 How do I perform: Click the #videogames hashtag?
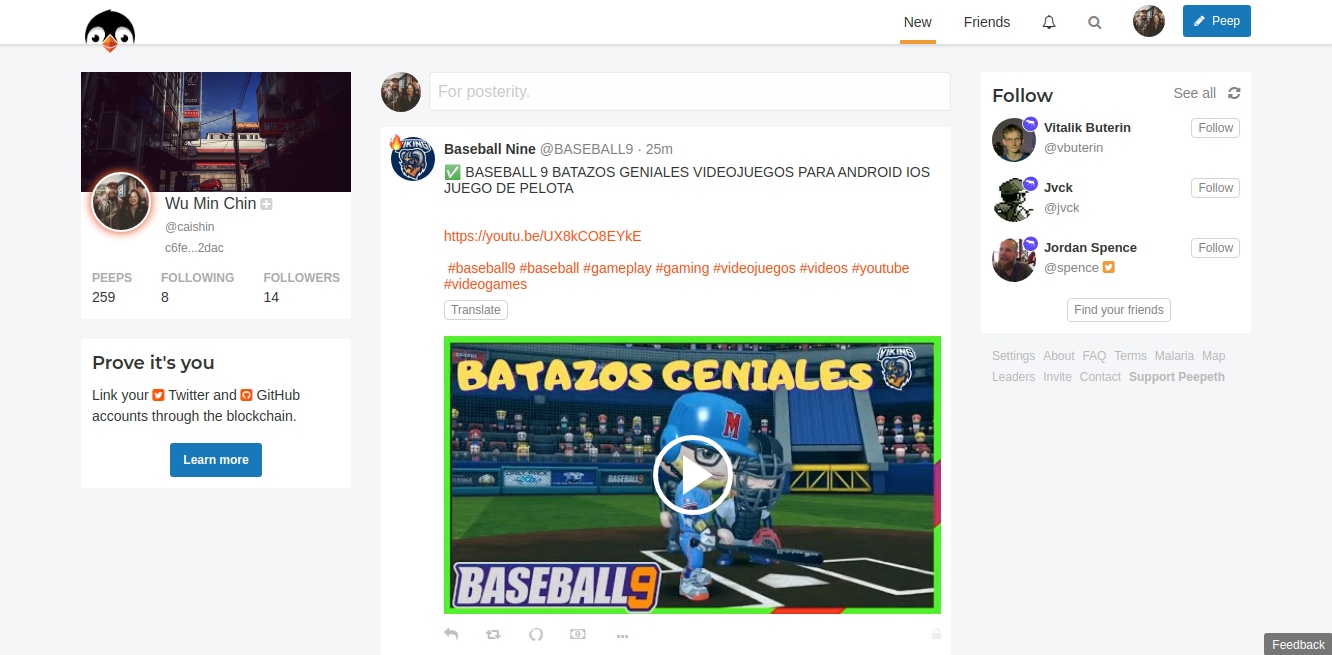click(x=485, y=284)
